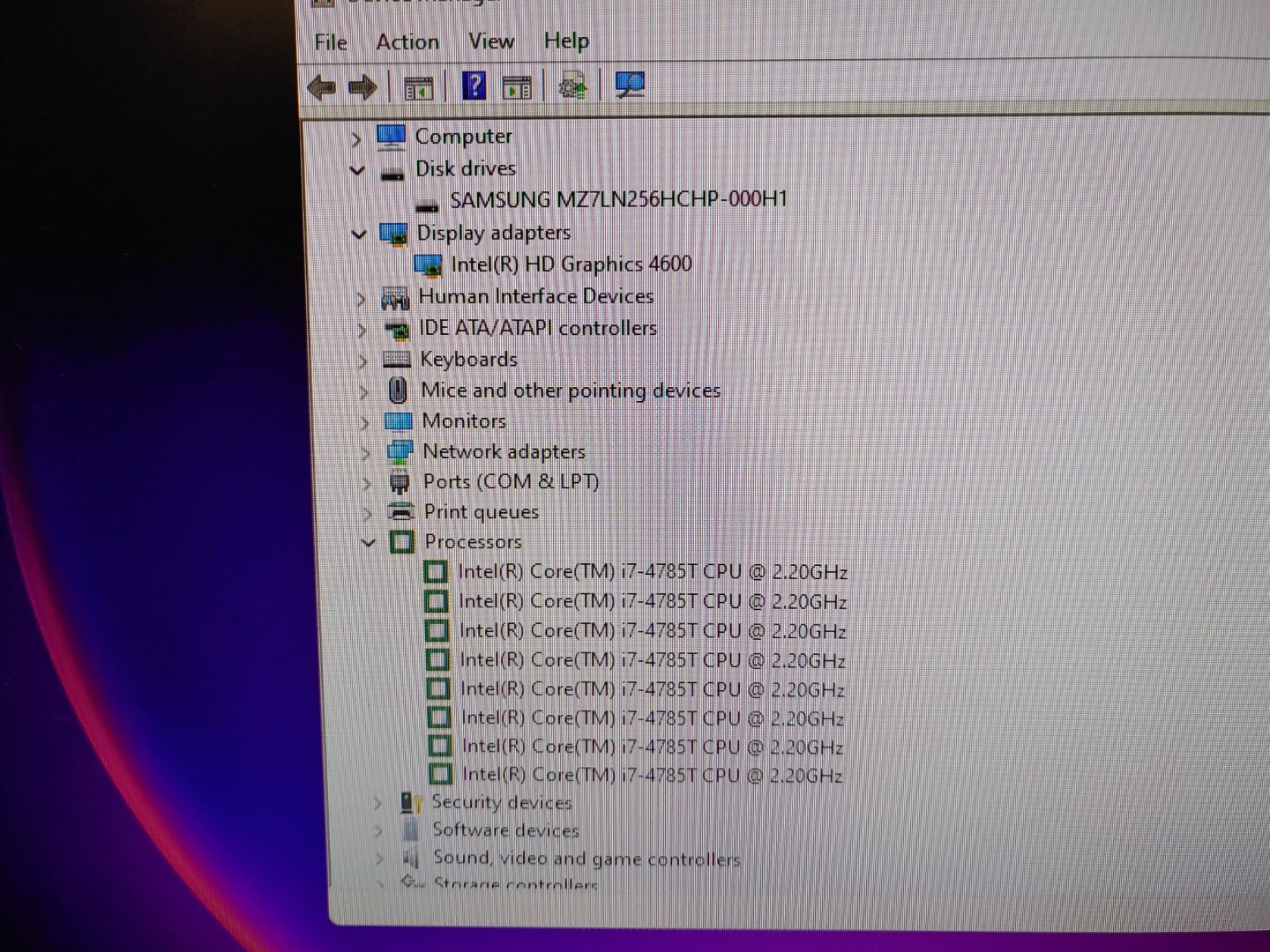Expand the Security devices category

point(377,803)
